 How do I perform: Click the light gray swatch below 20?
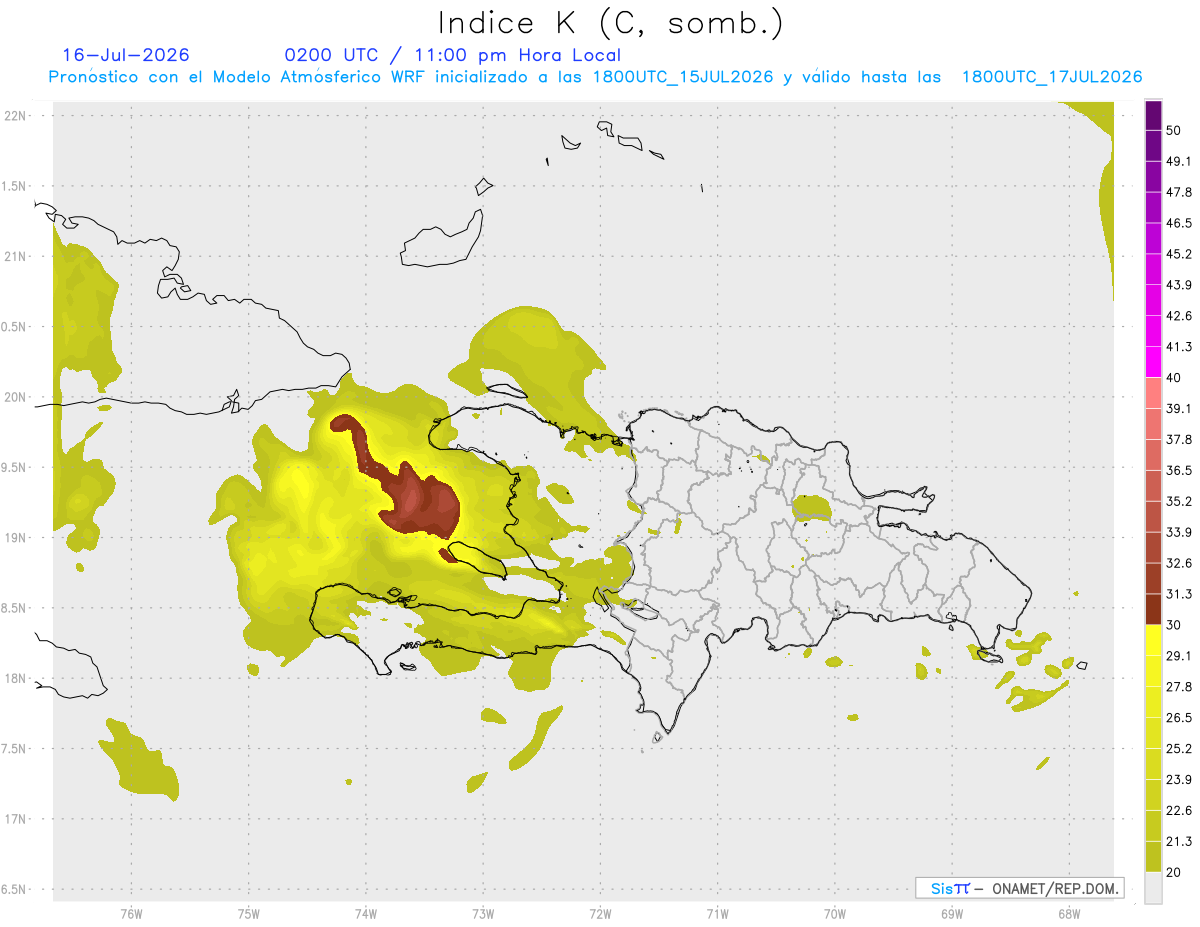point(1153,888)
